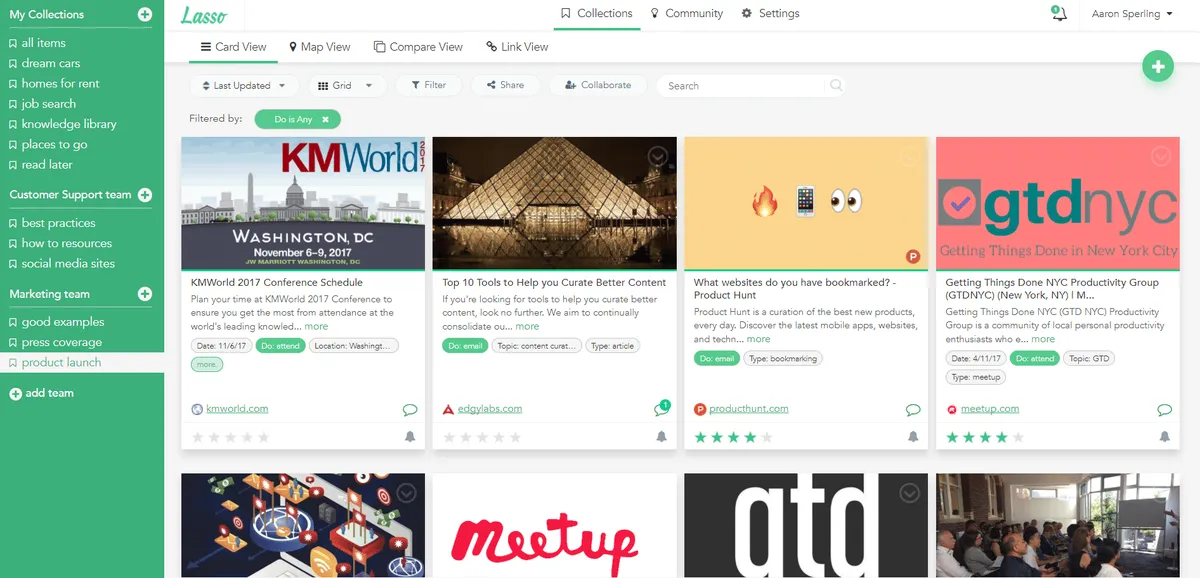Open the meetup.com link

(990, 409)
